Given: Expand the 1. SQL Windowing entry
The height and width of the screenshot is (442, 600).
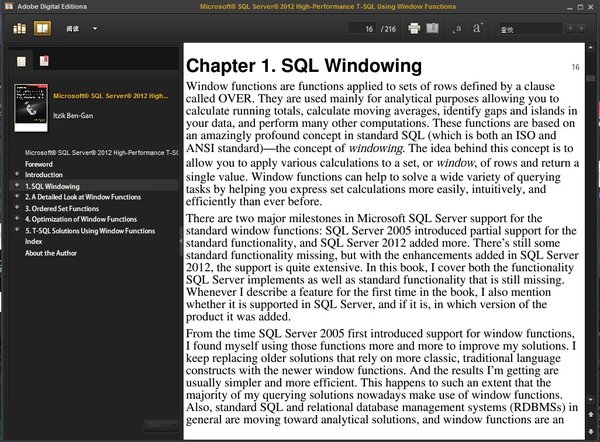Looking at the screenshot, I should pos(17,185).
